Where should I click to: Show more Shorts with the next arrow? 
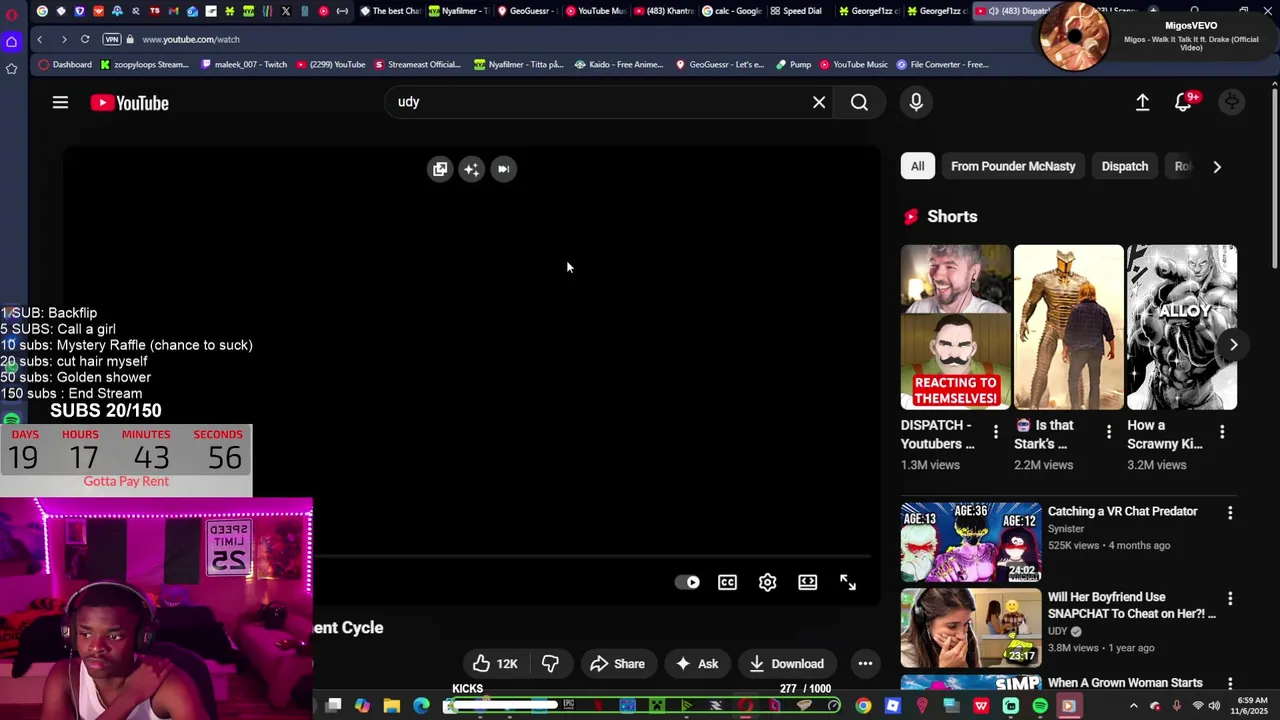[x=1233, y=345]
